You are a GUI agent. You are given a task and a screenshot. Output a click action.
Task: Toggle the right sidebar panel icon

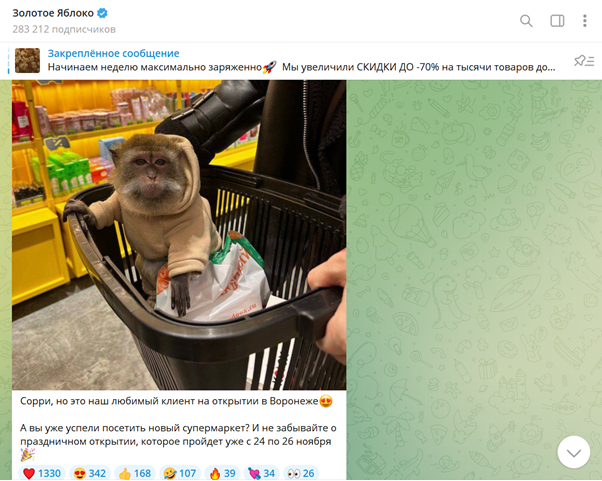coord(557,21)
